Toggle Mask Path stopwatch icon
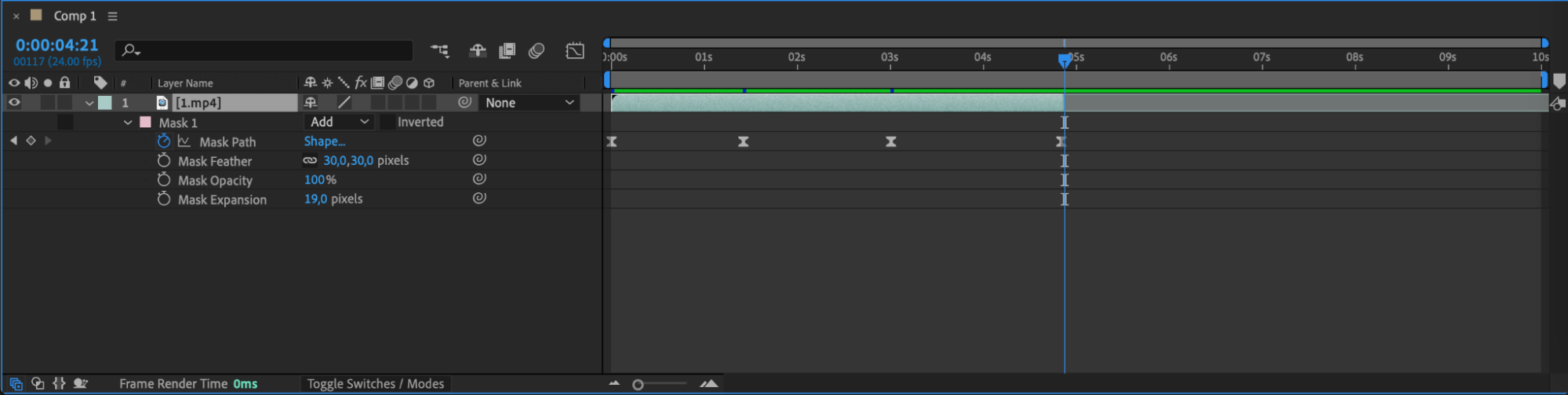The width and height of the screenshot is (1568, 395). 163,141
